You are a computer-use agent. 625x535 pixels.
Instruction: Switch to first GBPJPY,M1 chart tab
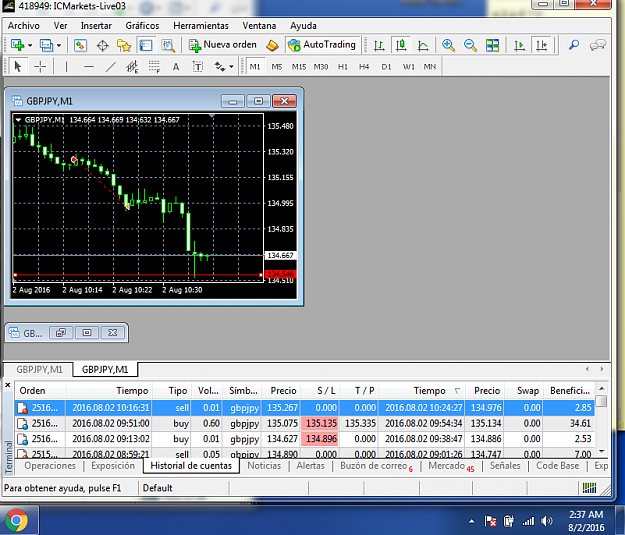[39, 370]
